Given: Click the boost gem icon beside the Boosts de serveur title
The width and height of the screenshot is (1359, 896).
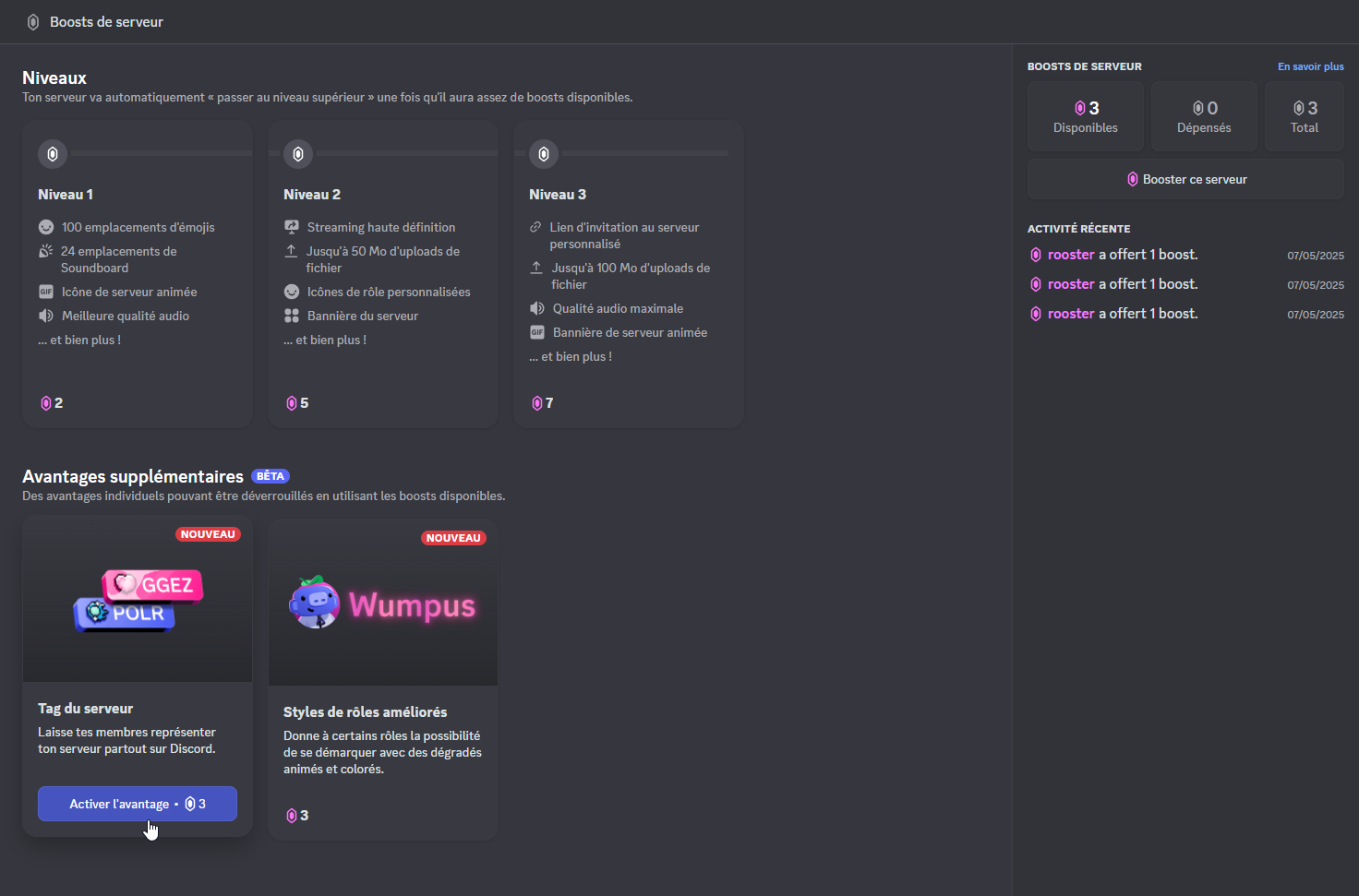Looking at the screenshot, I should 33,22.
